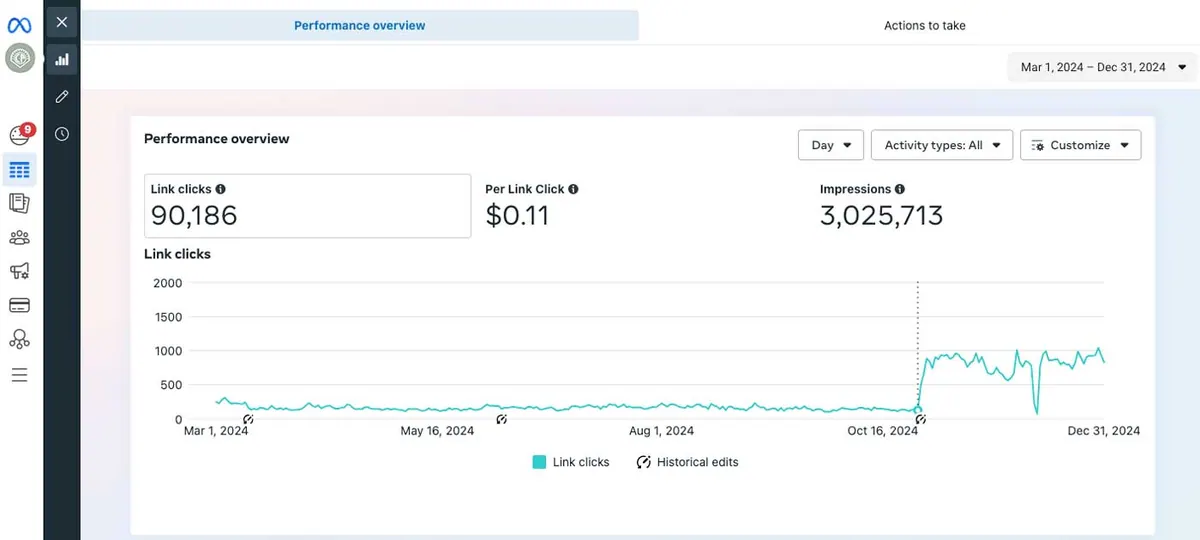The image size is (1200, 540).
Task: Open Activity types: All dropdown
Action: [942, 145]
